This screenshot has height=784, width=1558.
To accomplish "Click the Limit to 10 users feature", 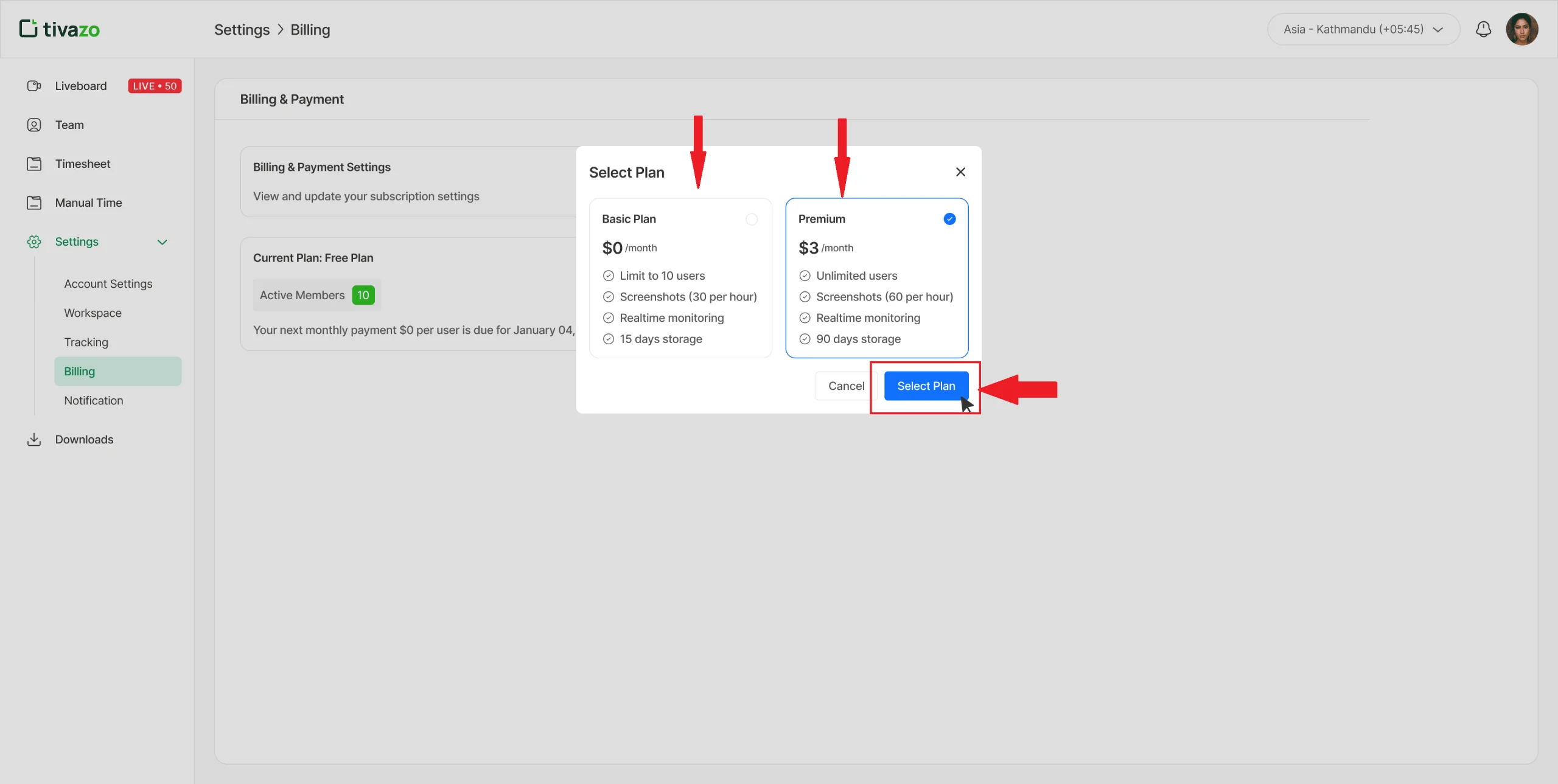I will pos(662,276).
